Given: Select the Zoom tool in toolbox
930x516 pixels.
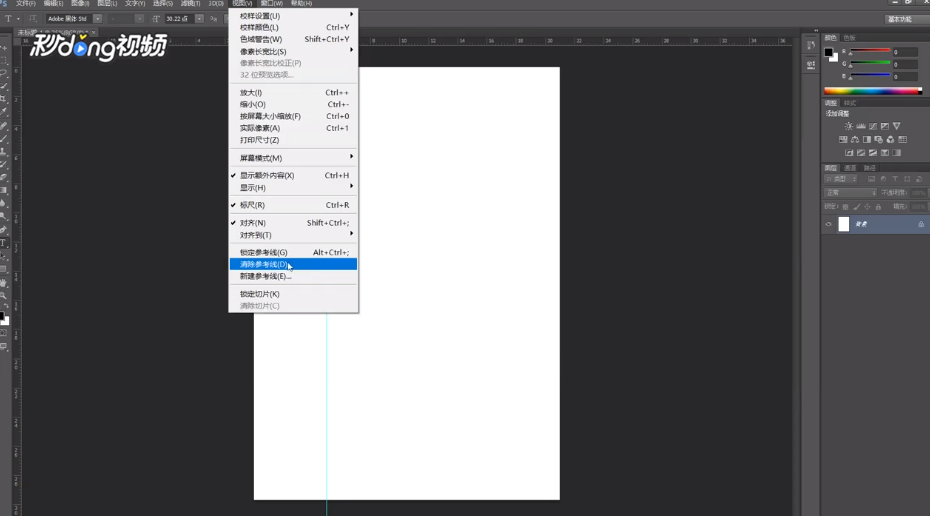Looking at the screenshot, I should [4, 295].
